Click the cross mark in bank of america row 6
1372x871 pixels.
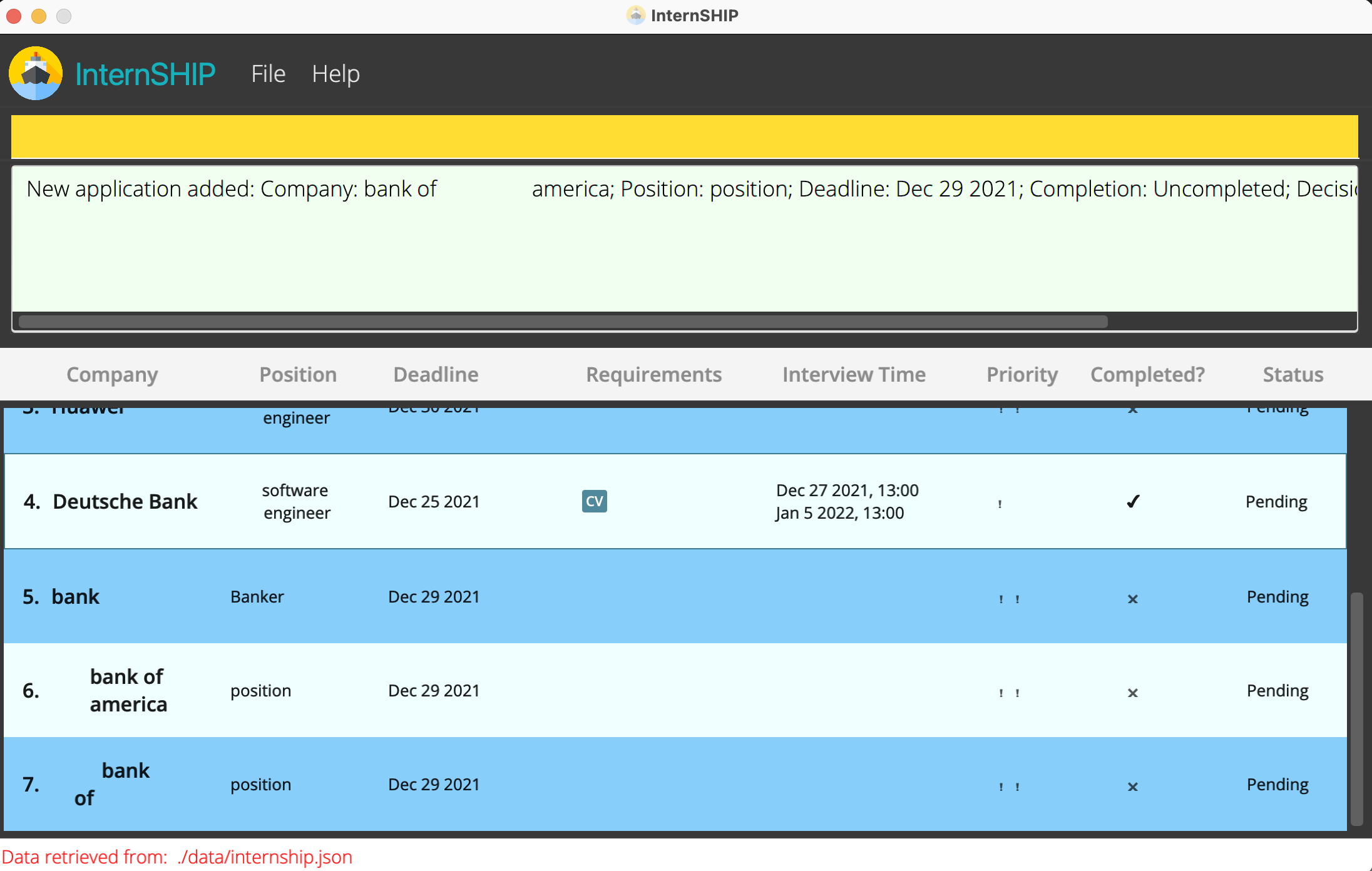[x=1132, y=693]
